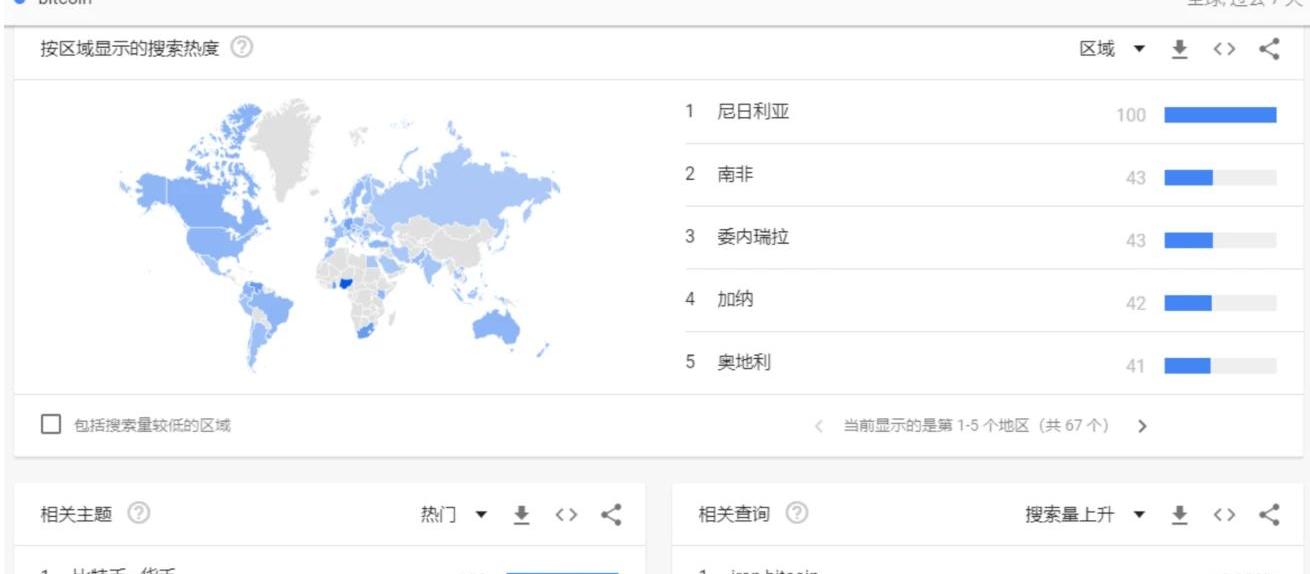Viewport: 1310px width, 574px height.
Task: Click embed icon in region panel
Action: [1224, 49]
